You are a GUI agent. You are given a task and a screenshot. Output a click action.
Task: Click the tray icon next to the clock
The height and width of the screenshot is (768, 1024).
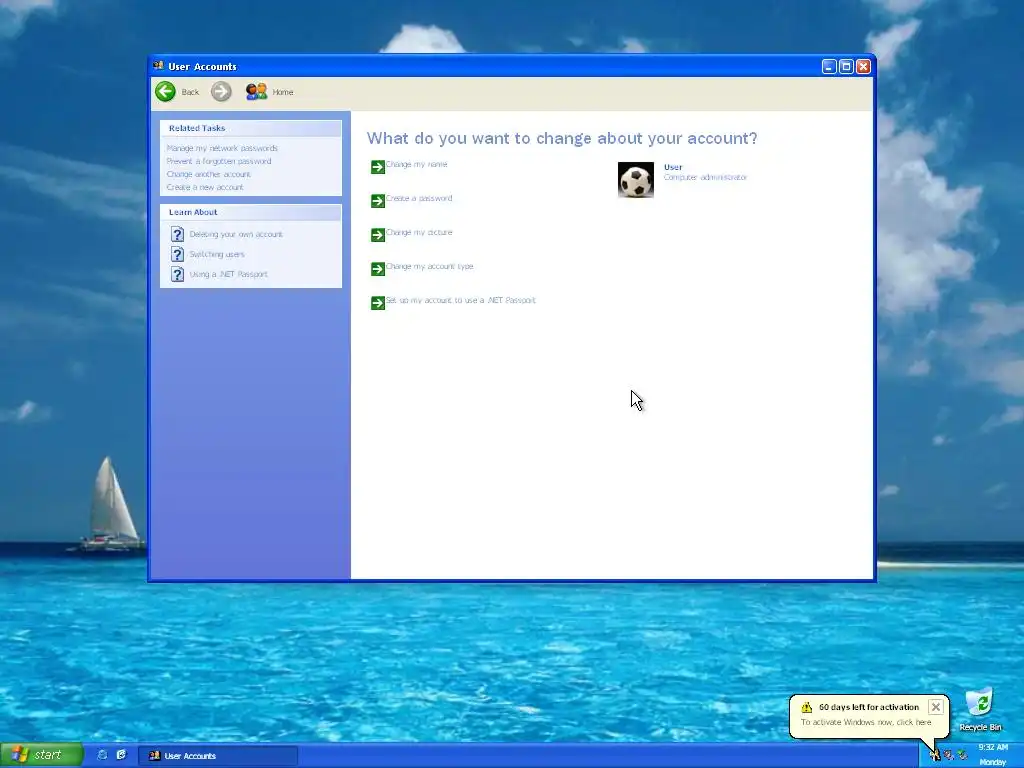click(962, 755)
